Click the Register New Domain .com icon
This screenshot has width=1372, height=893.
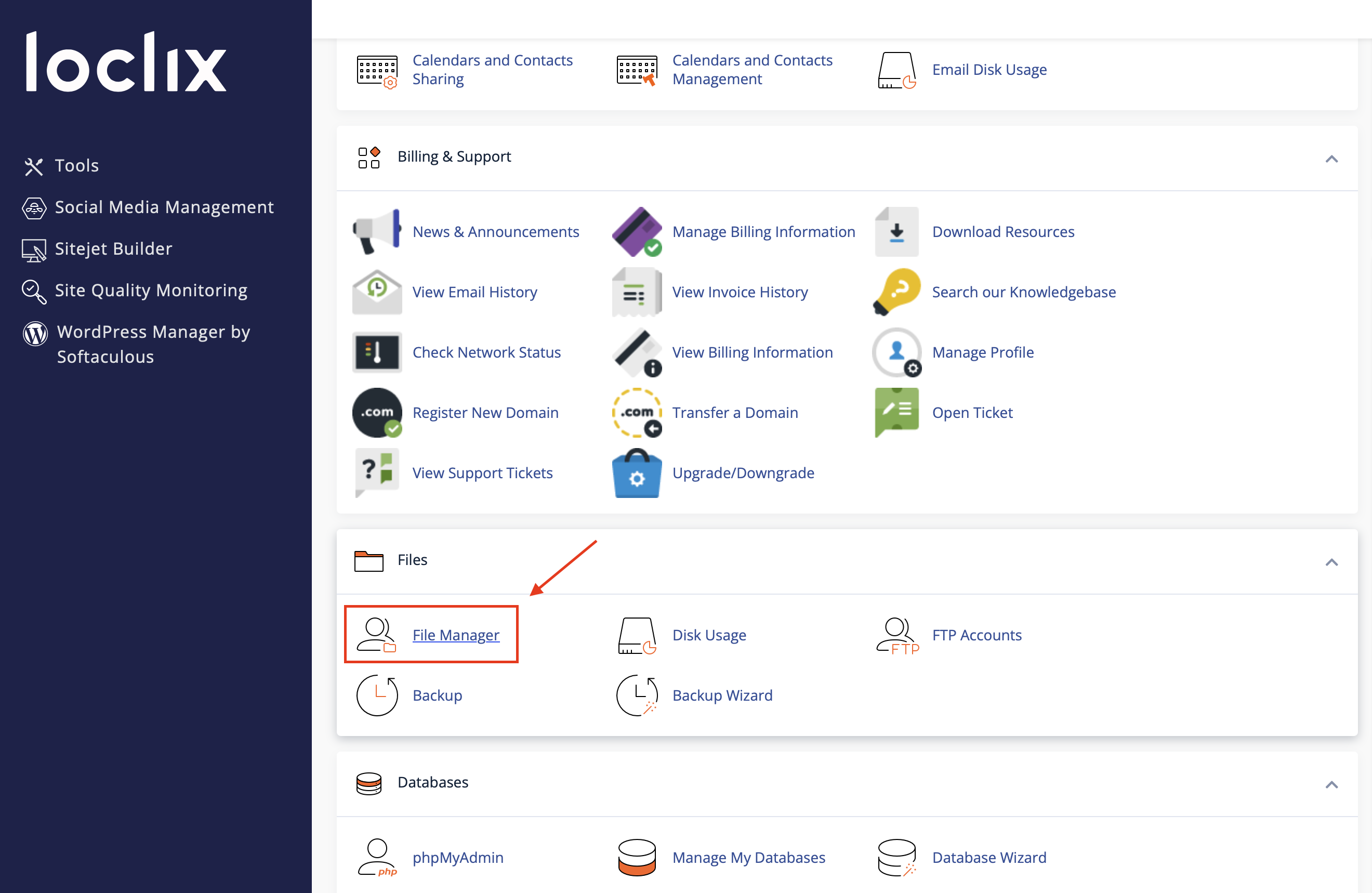376,412
